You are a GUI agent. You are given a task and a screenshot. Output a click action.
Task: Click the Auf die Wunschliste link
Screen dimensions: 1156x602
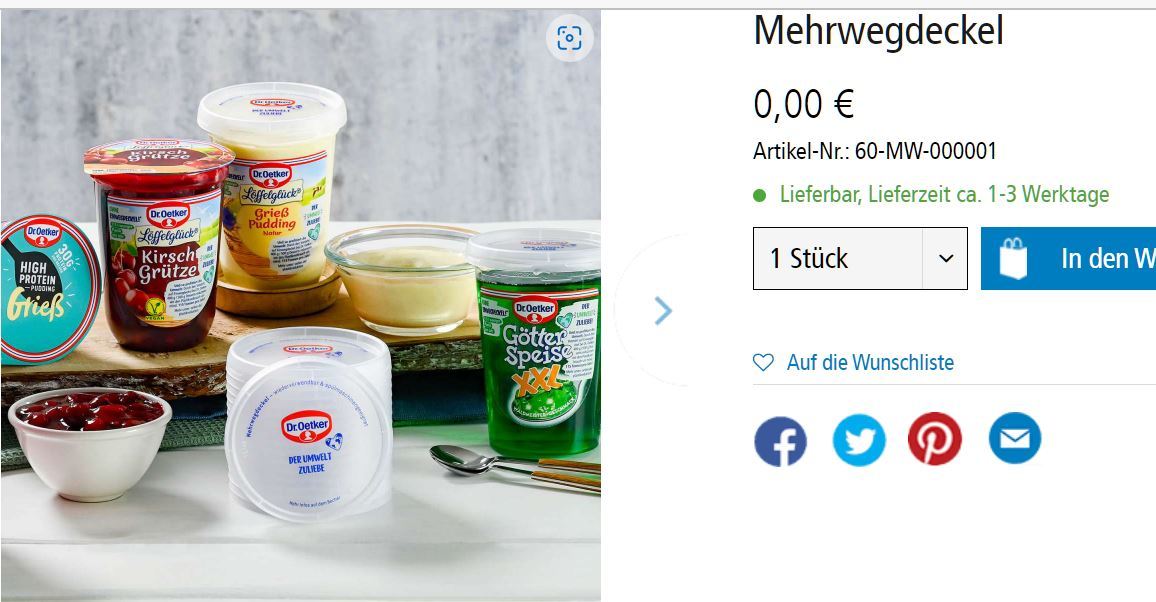(x=870, y=363)
